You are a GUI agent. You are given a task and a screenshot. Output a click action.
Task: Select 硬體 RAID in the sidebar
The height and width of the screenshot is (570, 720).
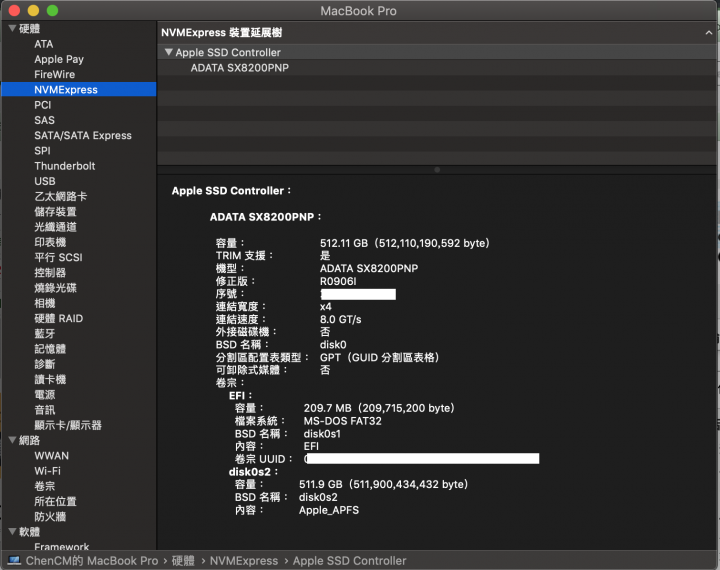[58, 318]
